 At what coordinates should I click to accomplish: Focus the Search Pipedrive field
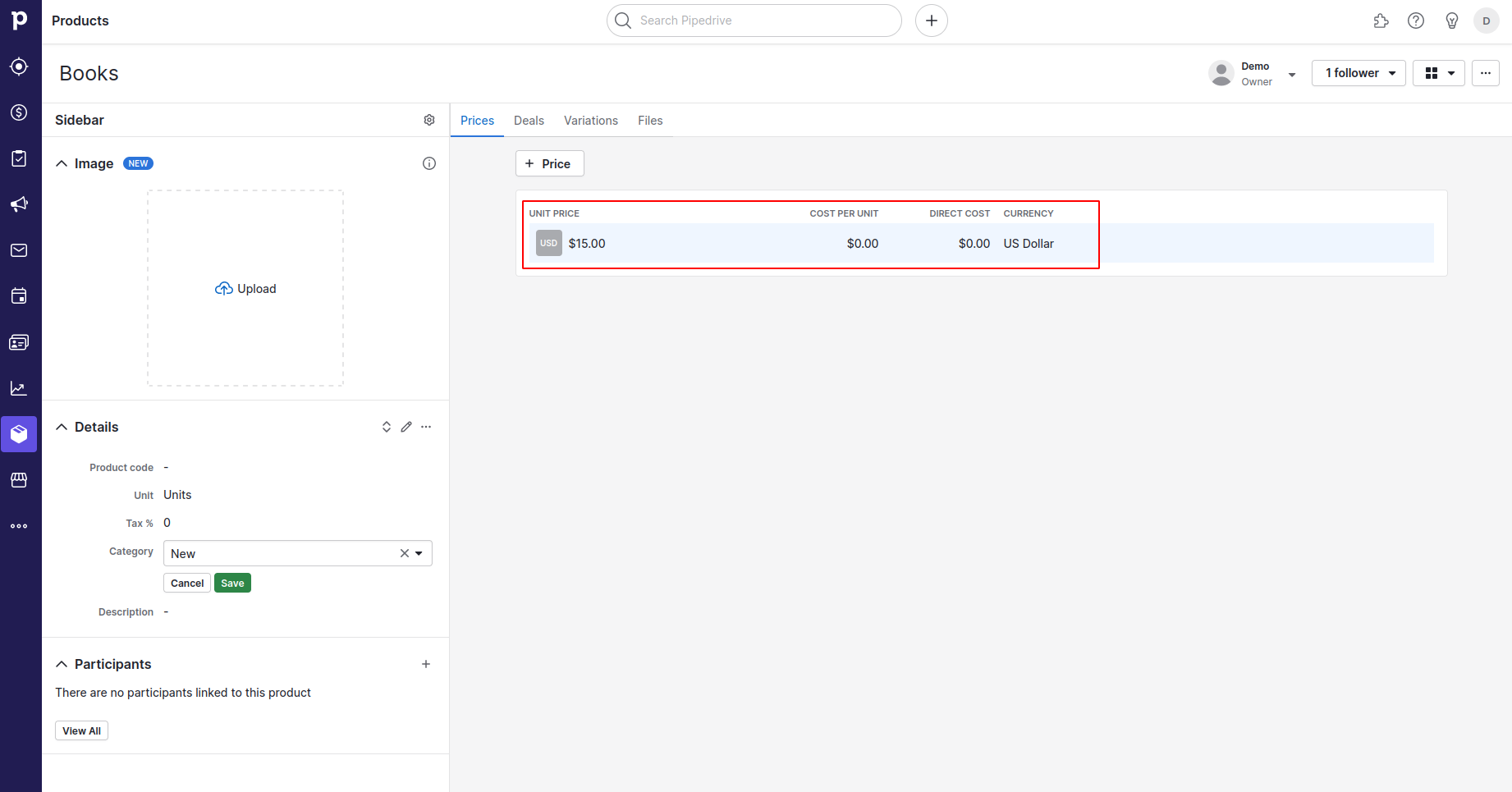(755, 21)
